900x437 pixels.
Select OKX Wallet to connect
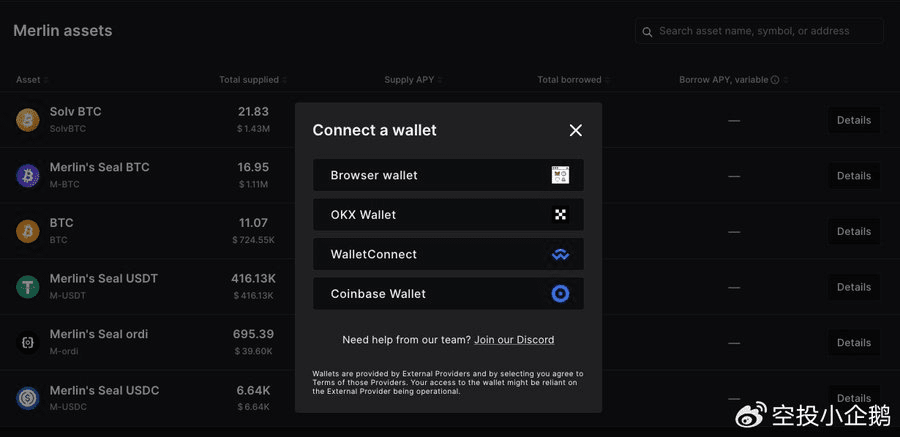(x=448, y=215)
